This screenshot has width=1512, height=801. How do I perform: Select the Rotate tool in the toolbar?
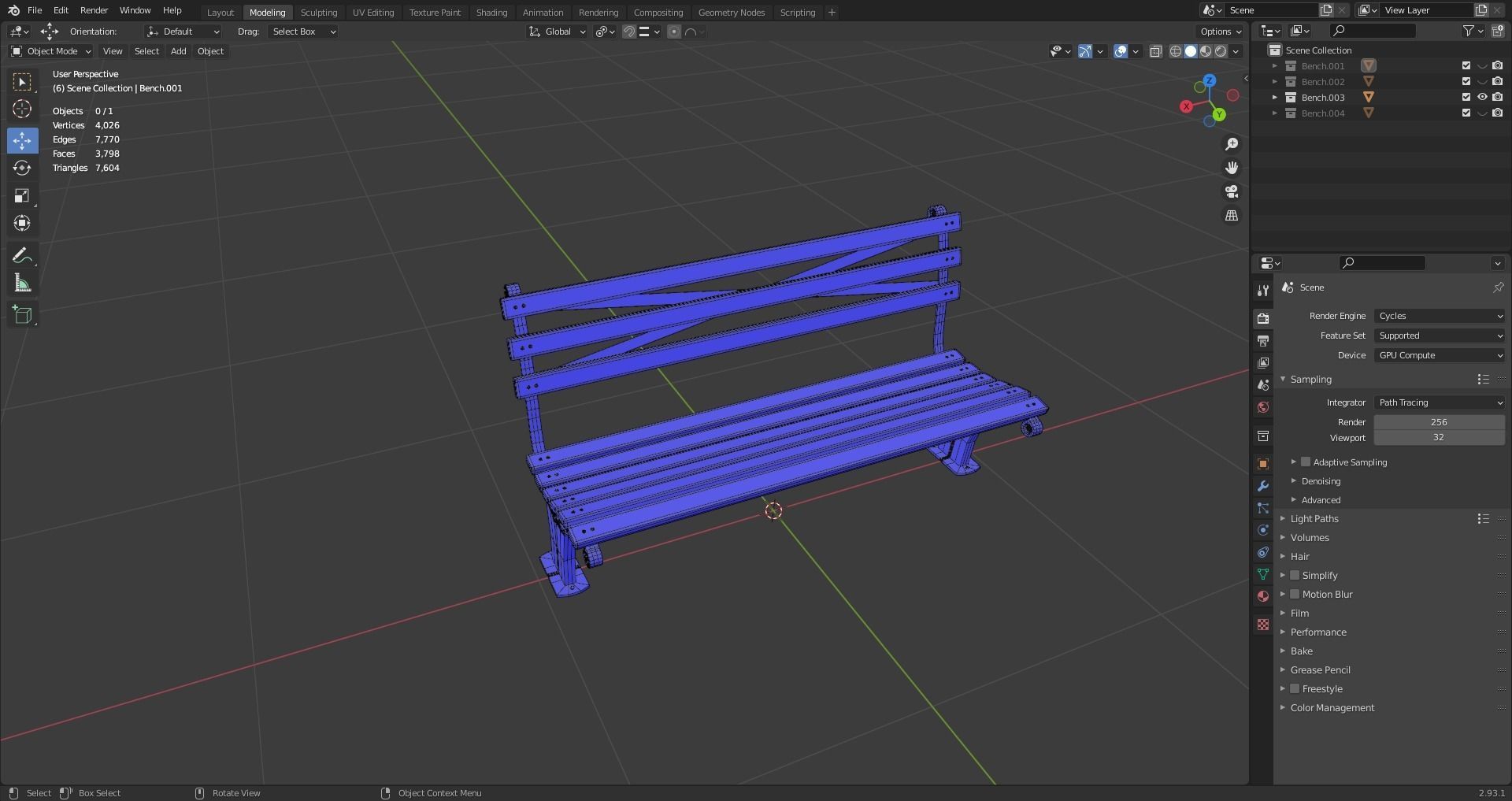click(x=22, y=168)
